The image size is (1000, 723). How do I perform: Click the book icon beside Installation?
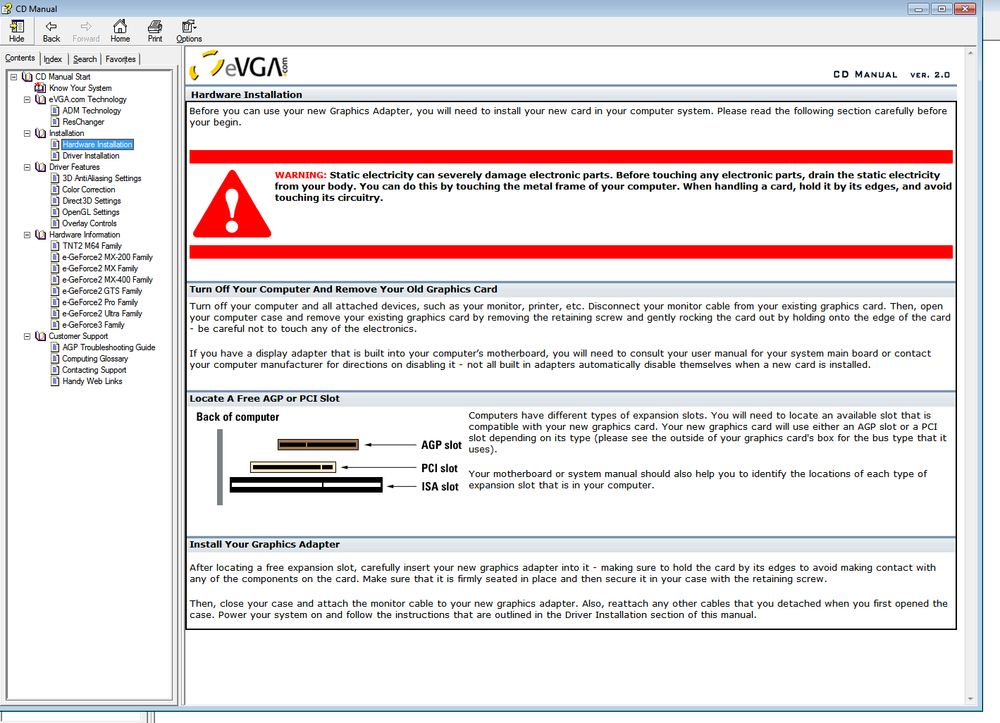click(x=40, y=133)
